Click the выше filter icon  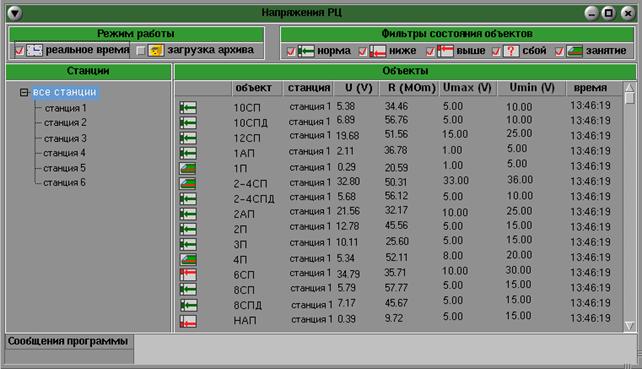445,51
